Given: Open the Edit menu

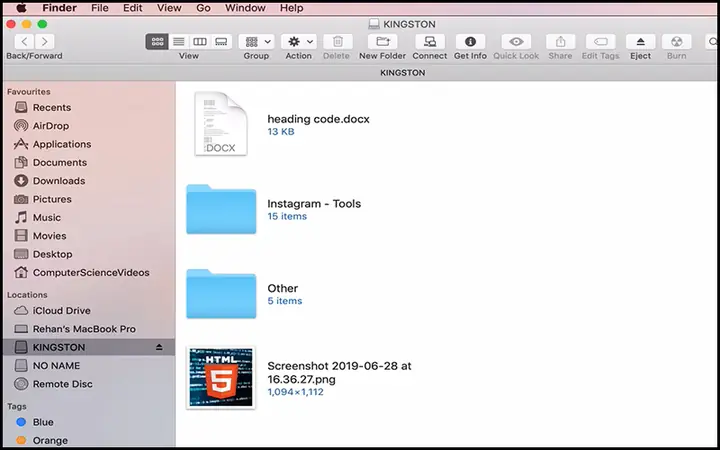Looking at the screenshot, I should pos(133,8).
